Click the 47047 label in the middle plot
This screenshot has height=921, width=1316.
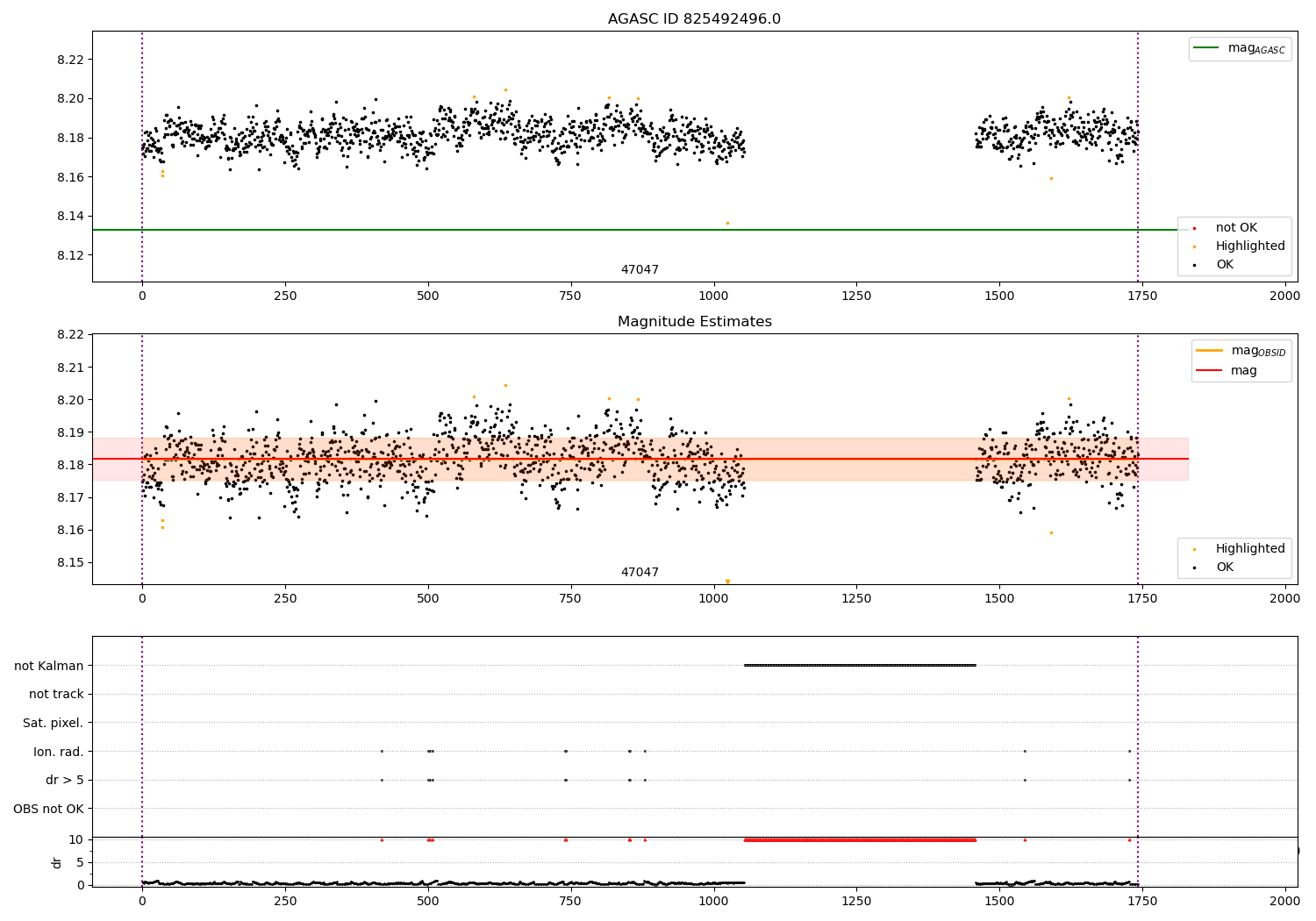[640, 573]
